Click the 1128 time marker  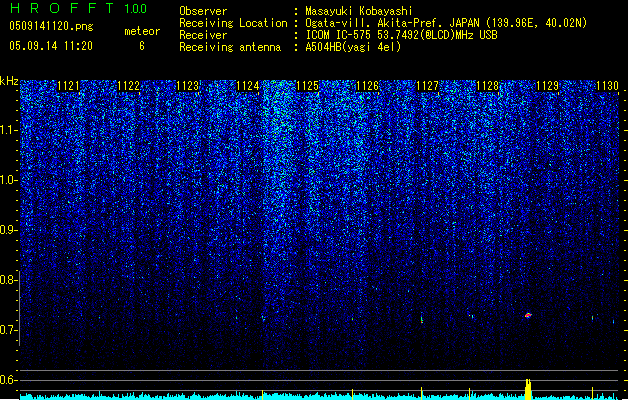click(487, 86)
